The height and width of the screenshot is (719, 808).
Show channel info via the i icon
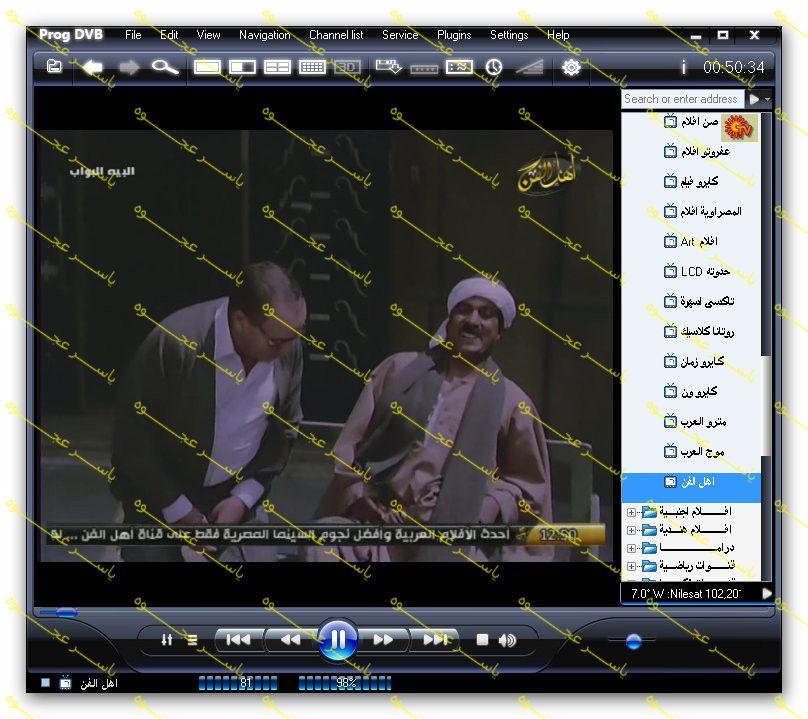683,67
